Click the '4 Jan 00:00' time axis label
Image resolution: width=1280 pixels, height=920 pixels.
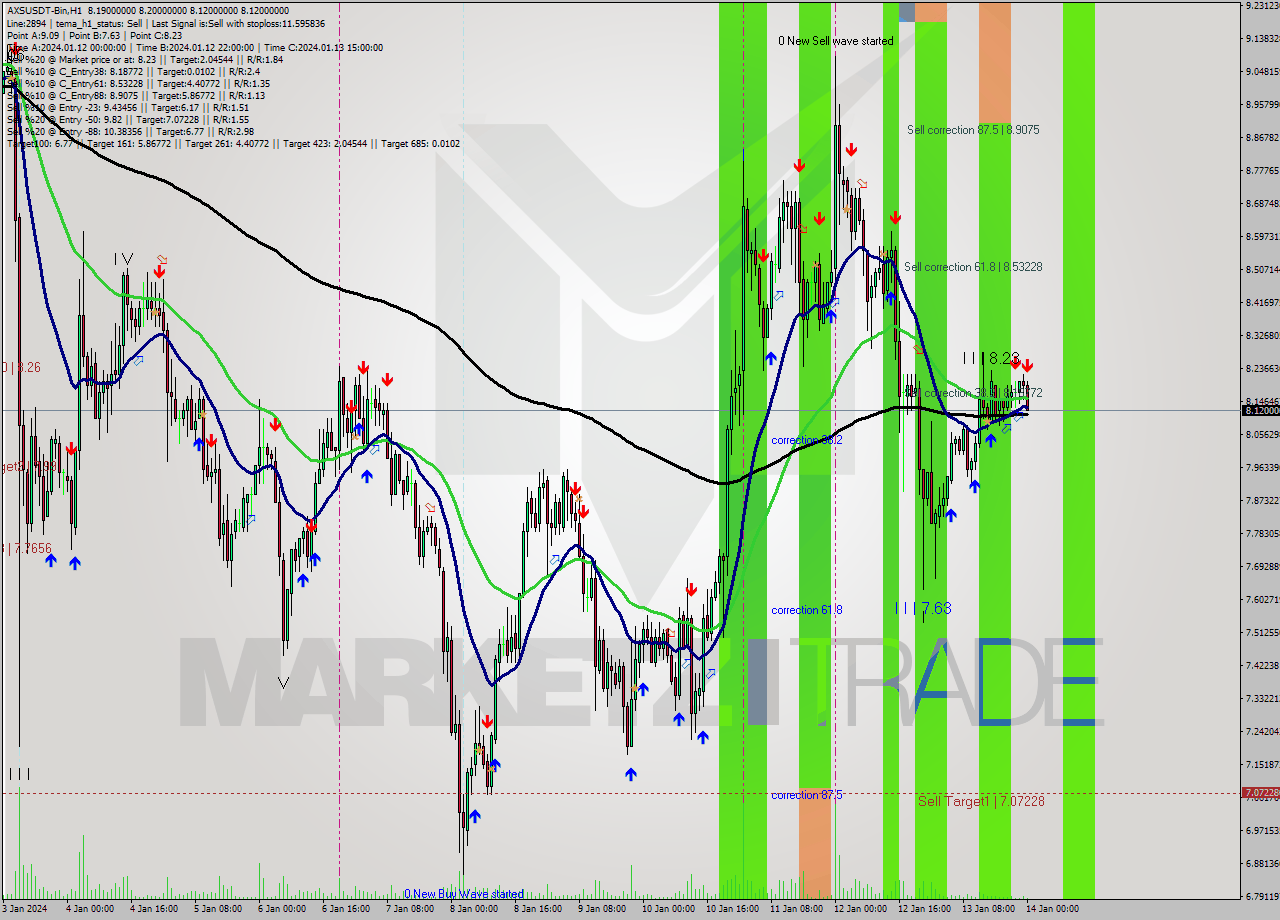coord(89,909)
